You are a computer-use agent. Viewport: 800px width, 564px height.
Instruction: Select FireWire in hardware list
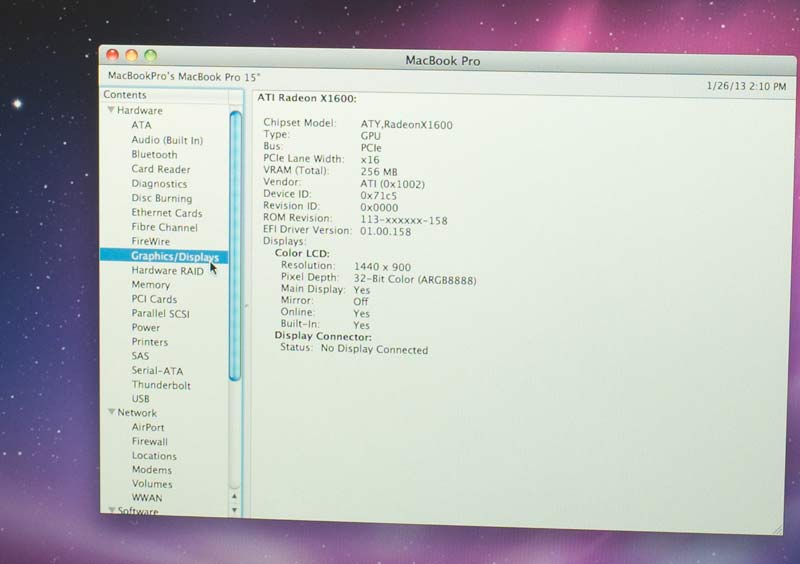(151, 241)
